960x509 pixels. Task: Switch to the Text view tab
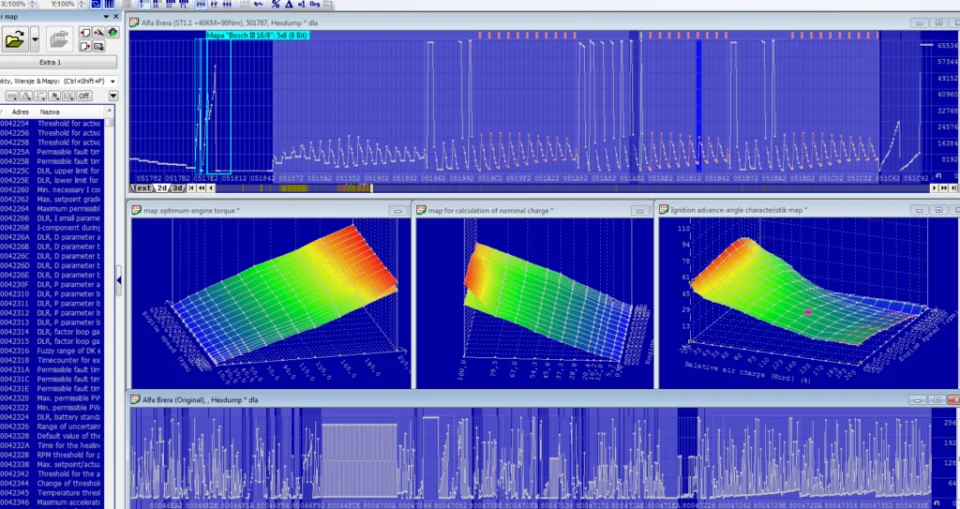(141, 188)
